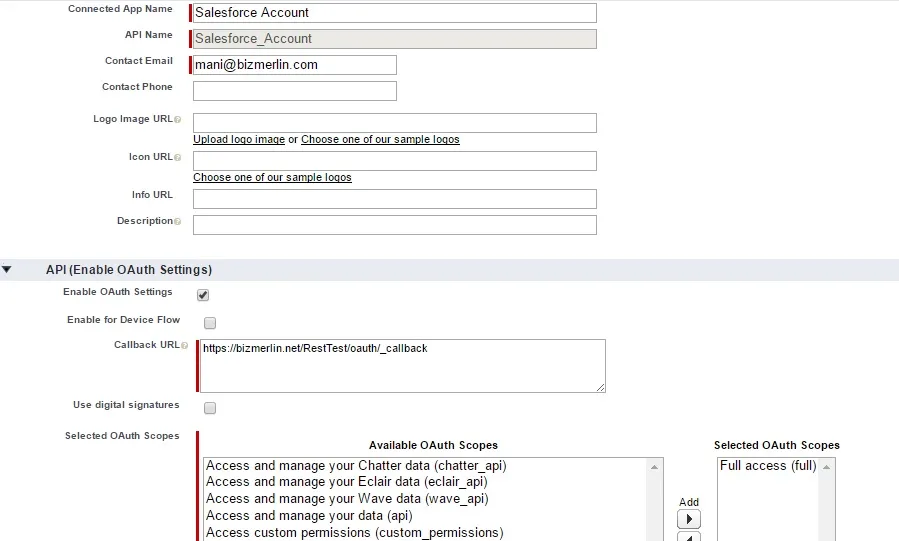Click Available OAuth Scopes scrollbar up arrow
The width and height of the screenshot is (899, 541).
[654, 467]
